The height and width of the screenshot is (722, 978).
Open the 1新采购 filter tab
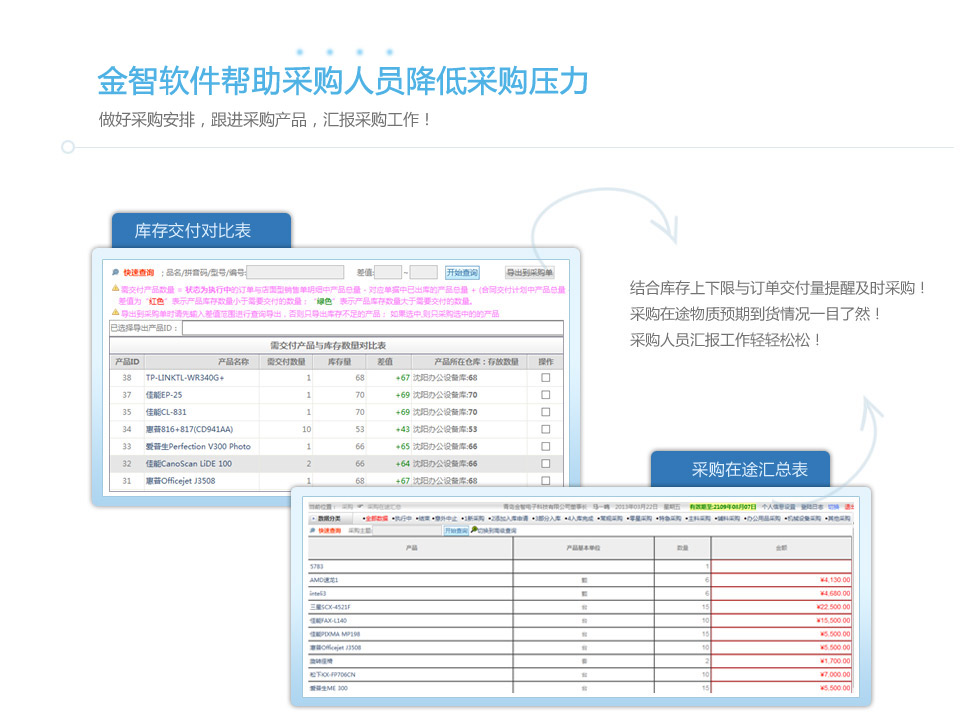[x=473, y=519]
